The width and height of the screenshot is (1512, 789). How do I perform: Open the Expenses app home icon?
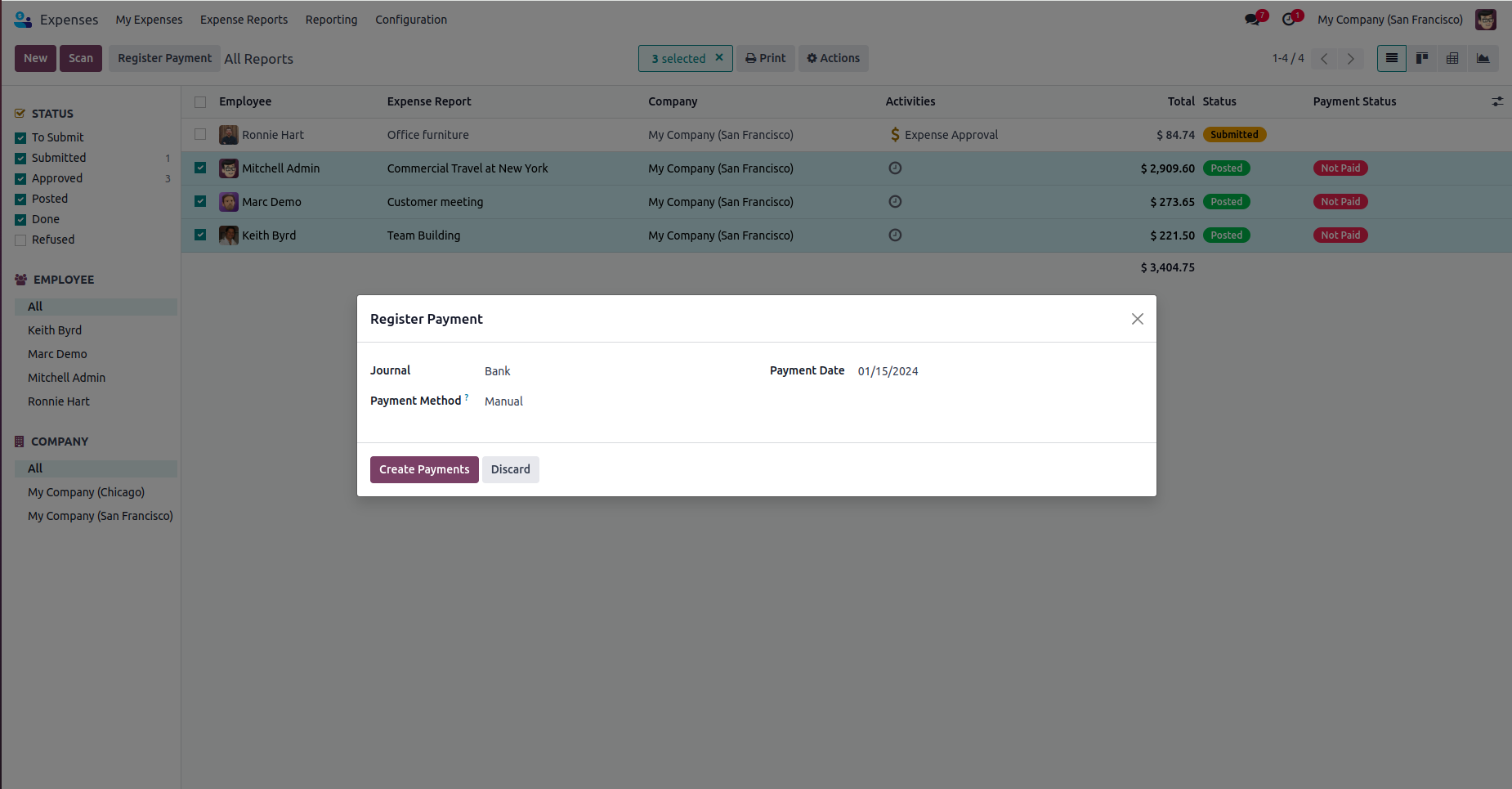point(23,20)
